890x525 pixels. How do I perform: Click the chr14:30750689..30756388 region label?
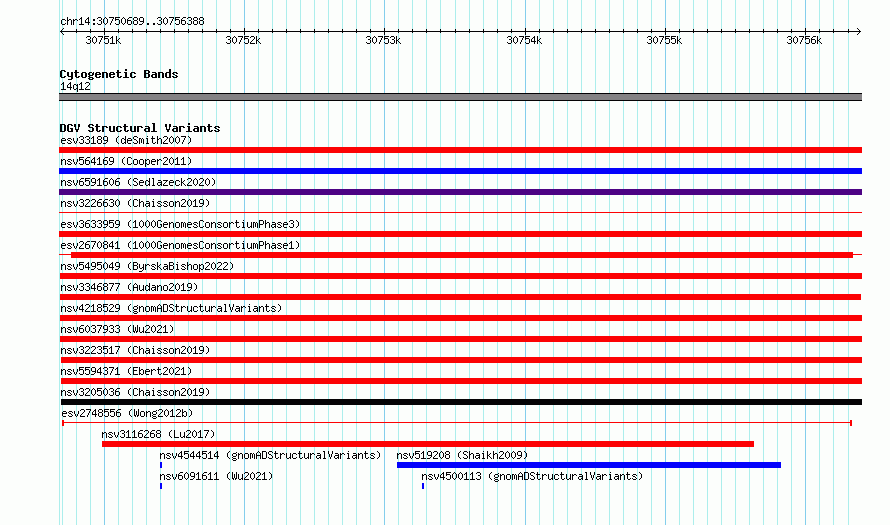[132, 22]
